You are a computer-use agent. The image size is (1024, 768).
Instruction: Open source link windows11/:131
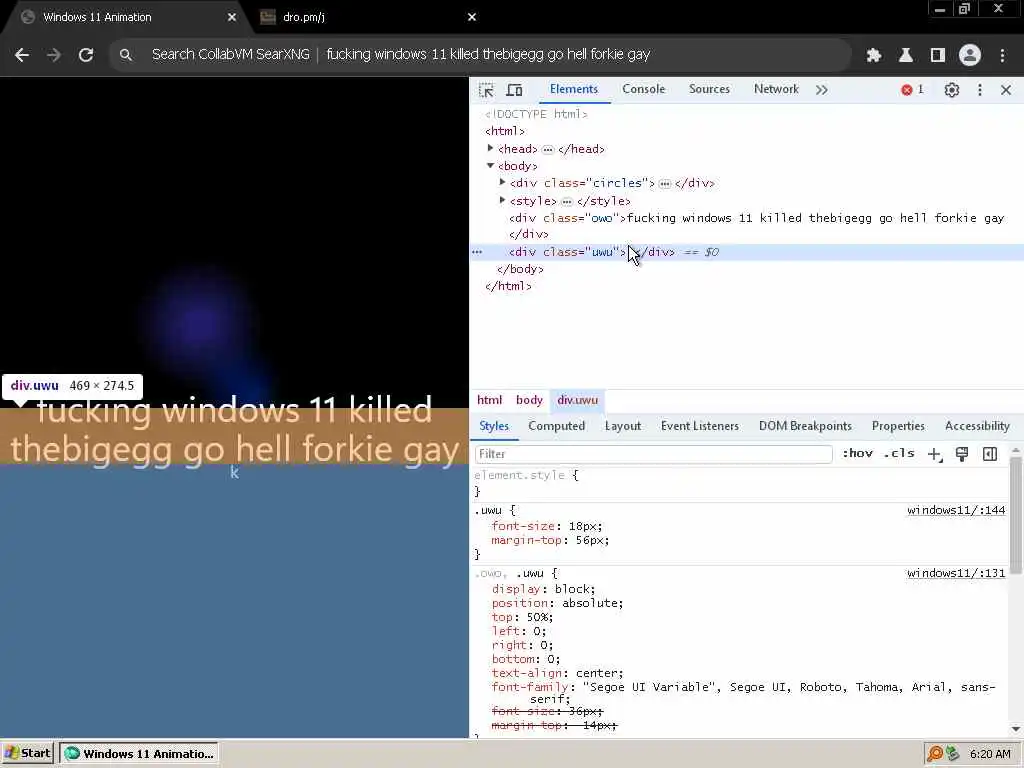click(x=956, y=573)
